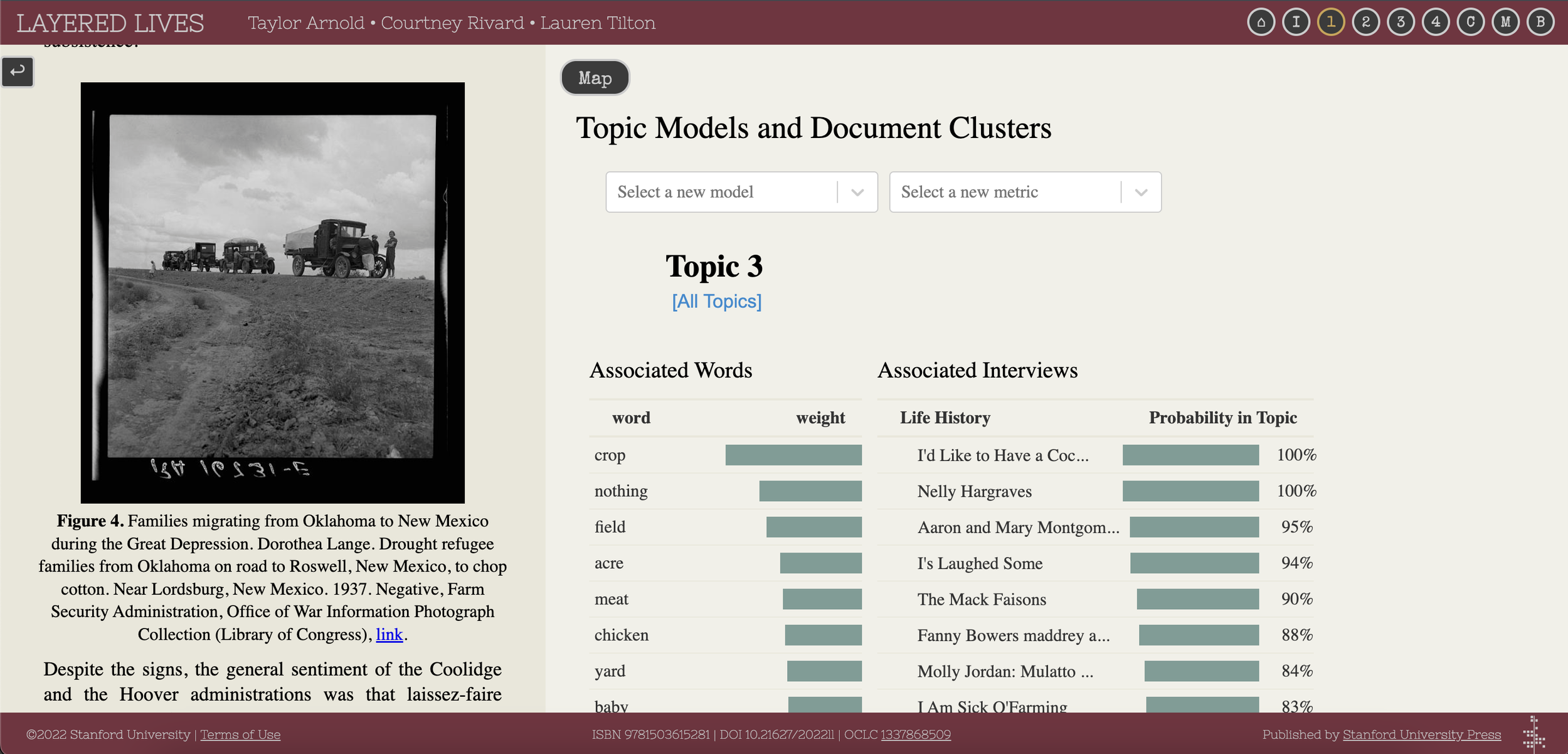Open the Terms of Use link

point(240,734)
